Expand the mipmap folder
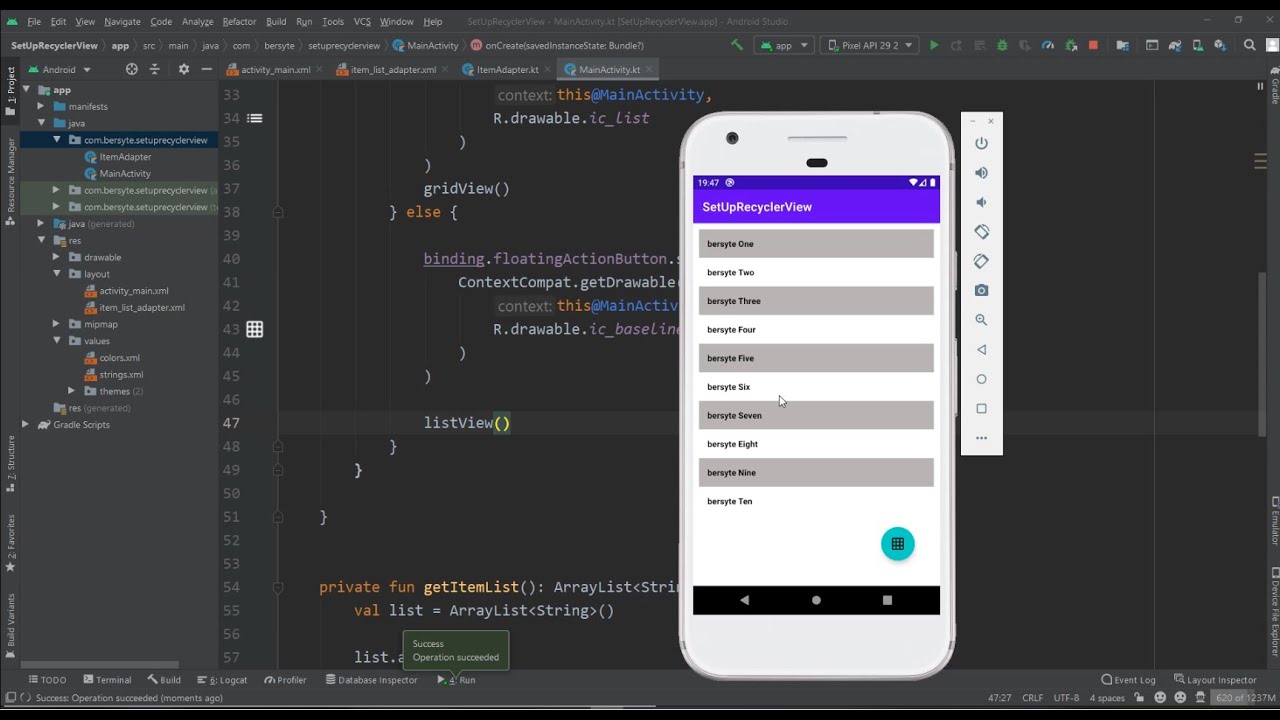1280x720 pixels. pyautogui.click(x=57, y=324)
